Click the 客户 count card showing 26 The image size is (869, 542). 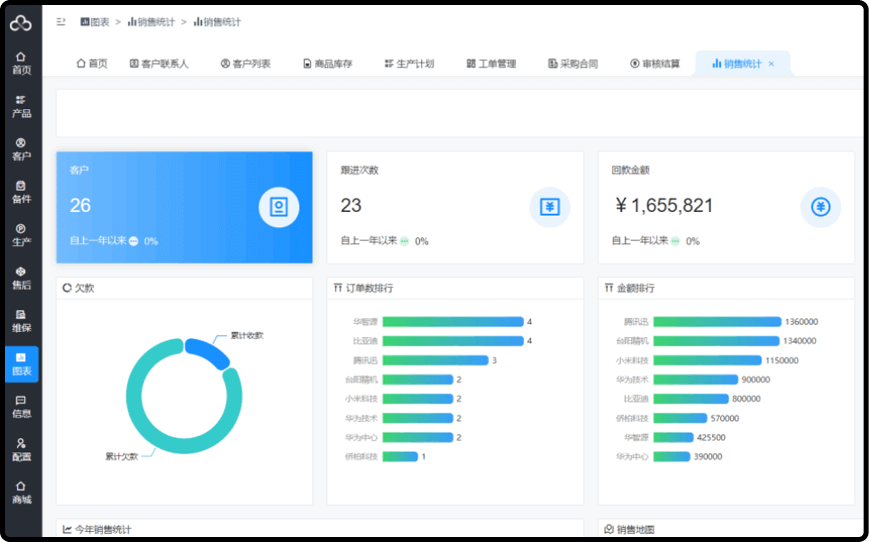pyautogui.click(x=184, y=207)
